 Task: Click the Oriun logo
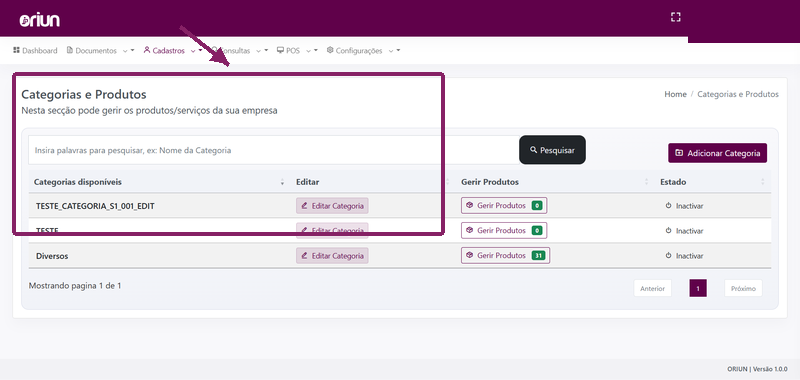coord(40,20)
